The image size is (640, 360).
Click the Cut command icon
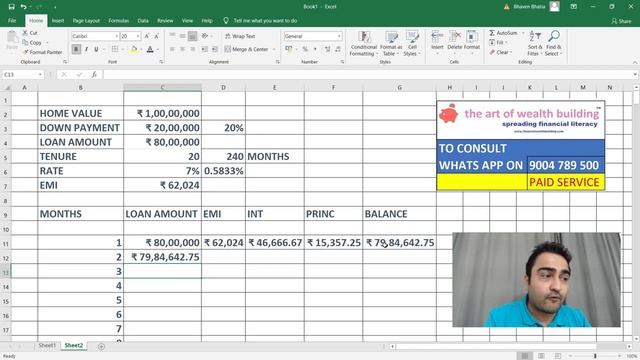[25, 33]
